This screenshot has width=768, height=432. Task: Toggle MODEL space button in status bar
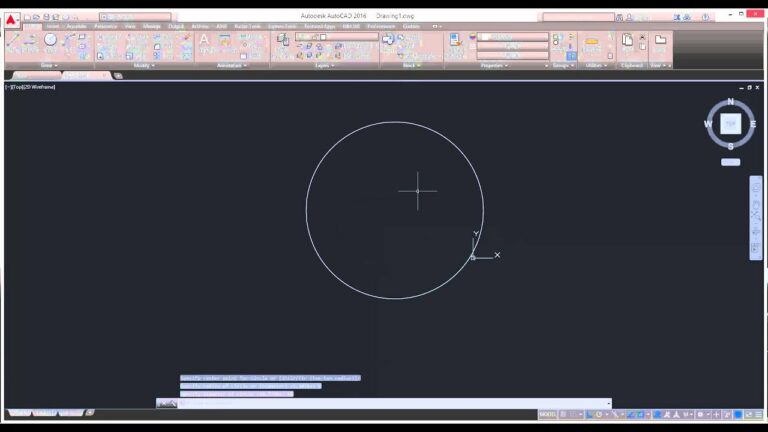[x=547, y=414]
